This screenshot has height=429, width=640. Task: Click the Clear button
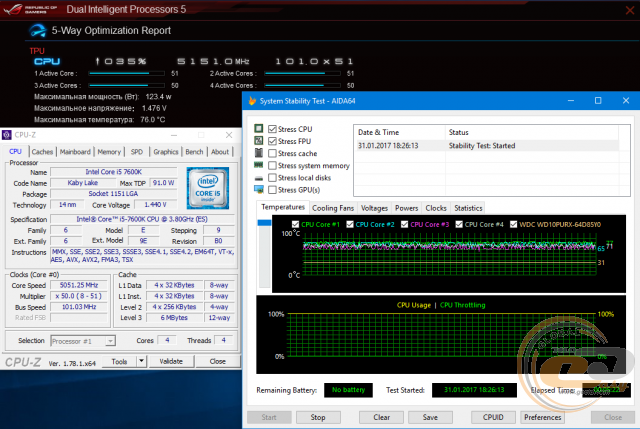tap(382, 417)
